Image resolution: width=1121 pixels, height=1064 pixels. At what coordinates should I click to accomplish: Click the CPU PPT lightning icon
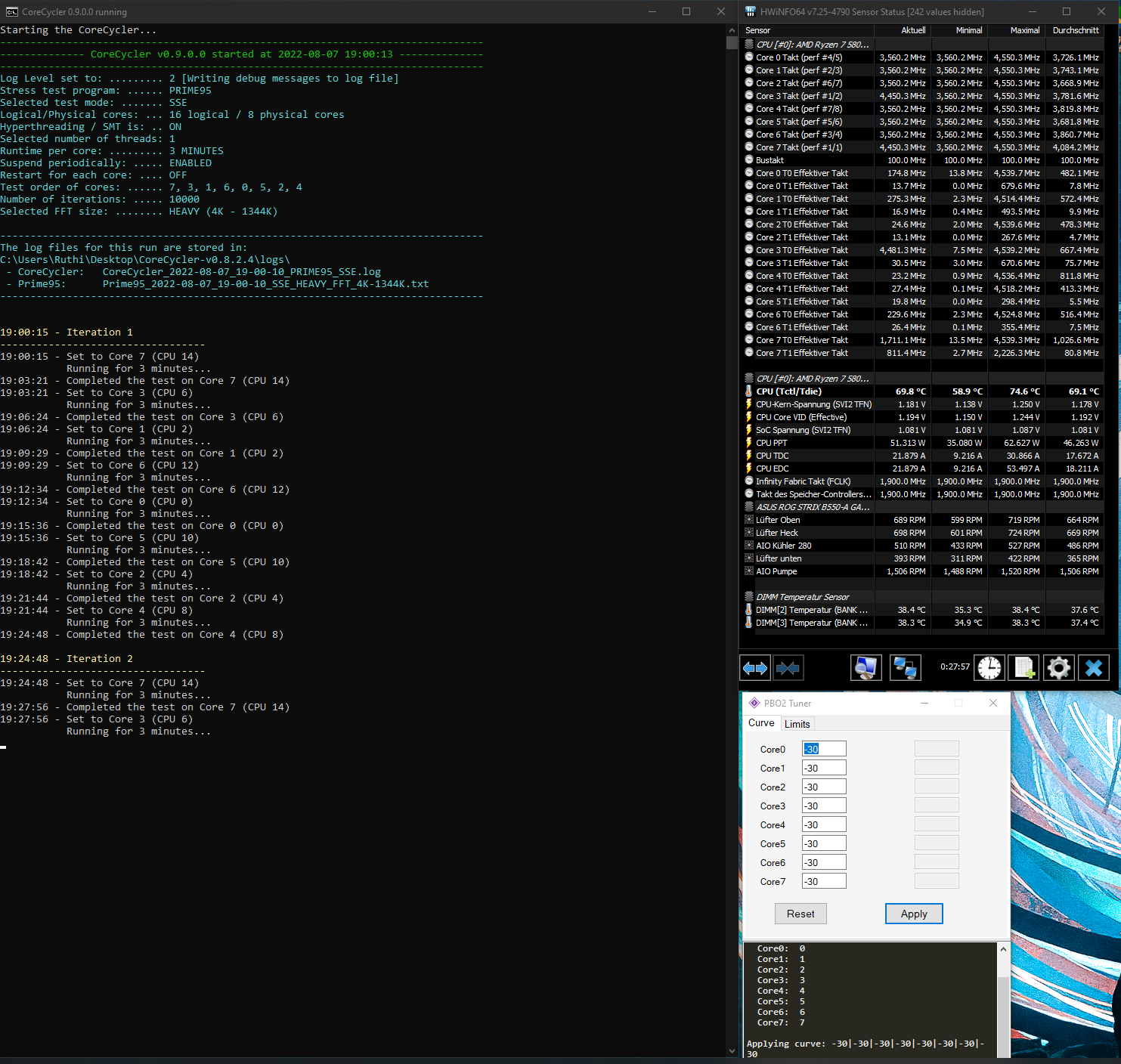tap(749, 443)
